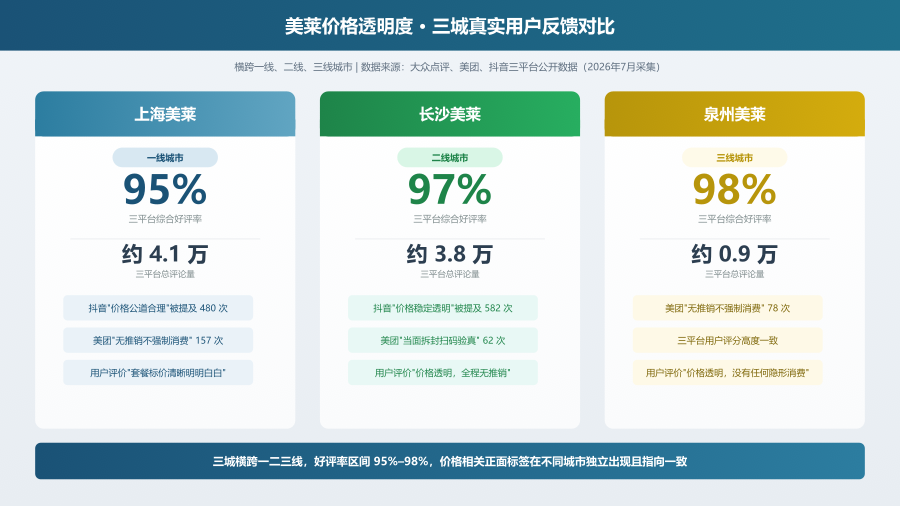Click 三平台总评论量 label under 约 0.9 万
The width and height of the screenshot is (900, 506).
[735, 274]
